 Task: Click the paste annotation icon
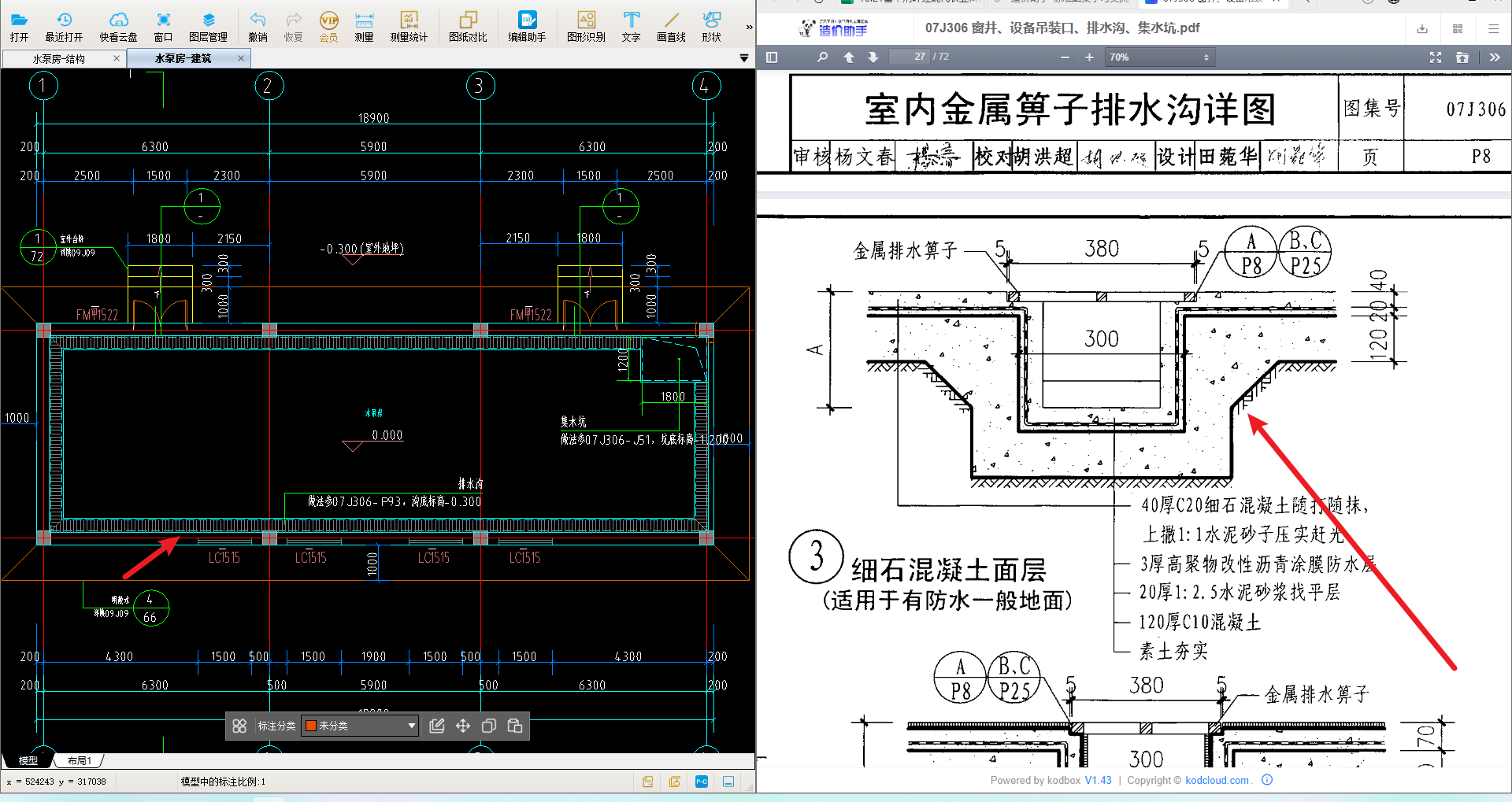tap(515, 726)
